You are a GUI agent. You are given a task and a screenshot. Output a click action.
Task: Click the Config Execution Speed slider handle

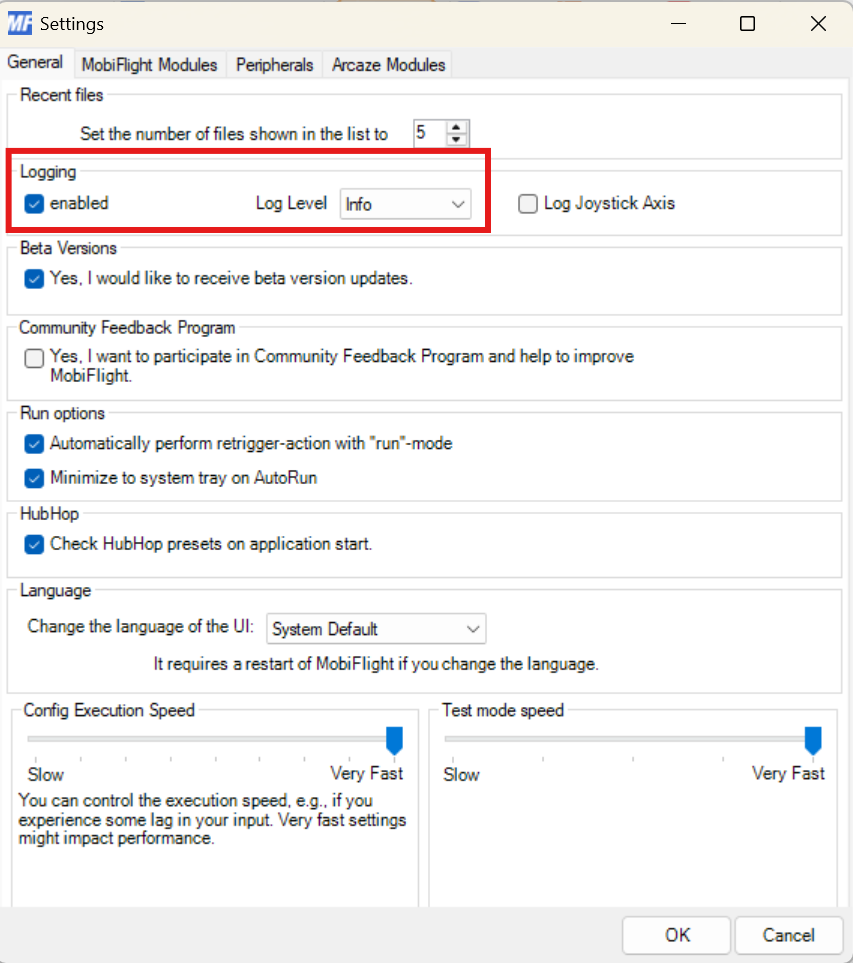click(394, 740)
